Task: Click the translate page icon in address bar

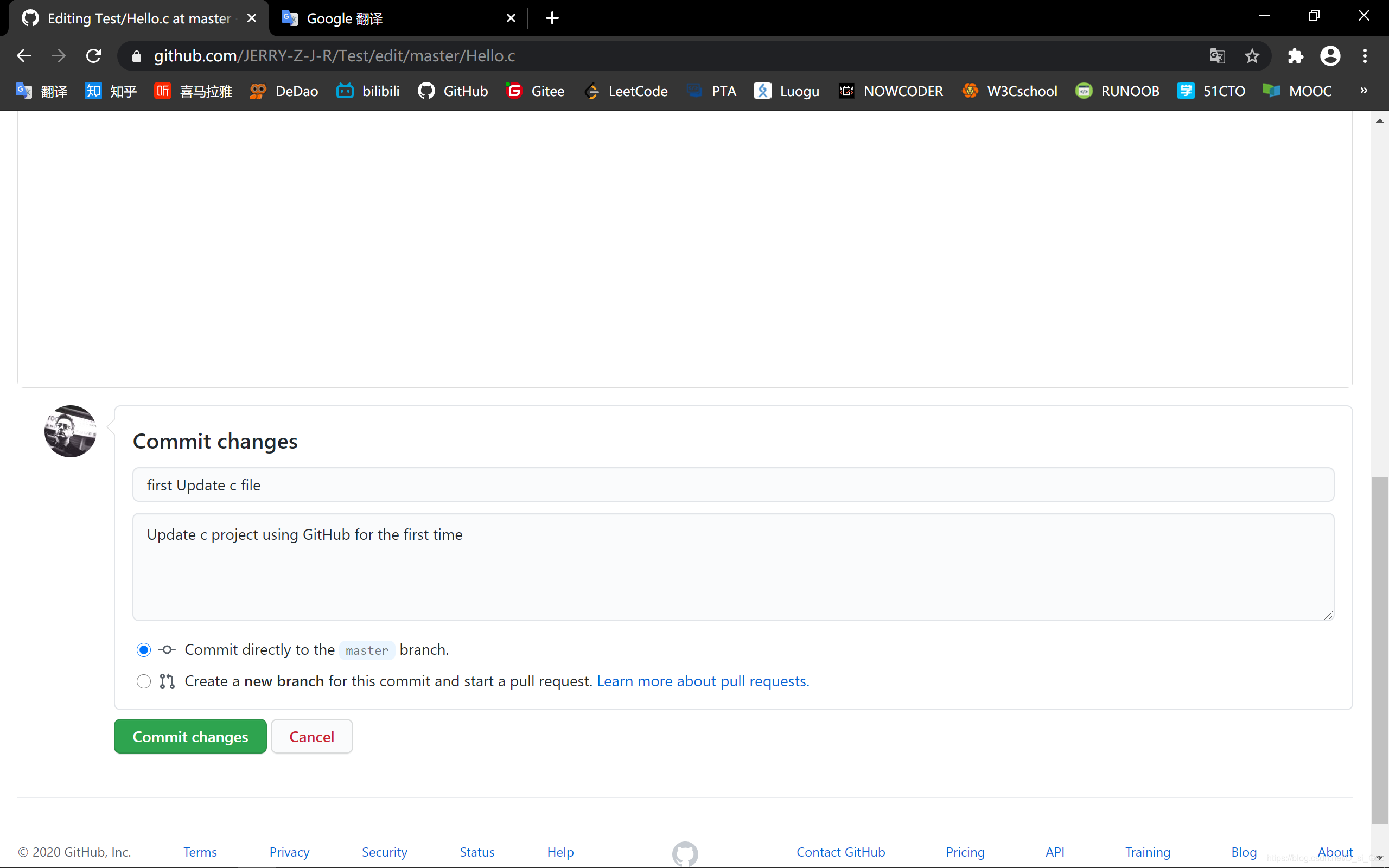Action: 1217,56
